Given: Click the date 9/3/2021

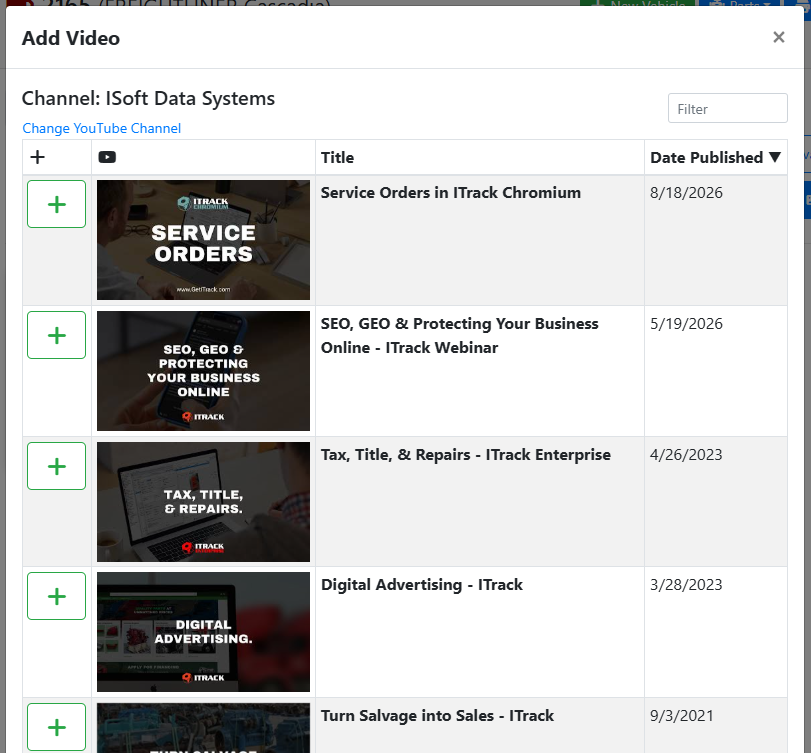Looking at the screenshot, I should click(682, 716).
